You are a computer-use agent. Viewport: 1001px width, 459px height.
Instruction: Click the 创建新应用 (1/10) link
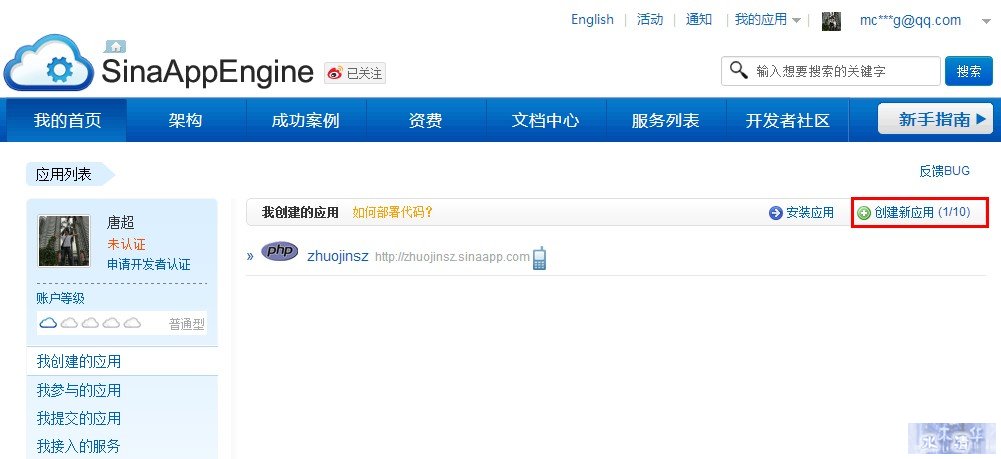922,212
